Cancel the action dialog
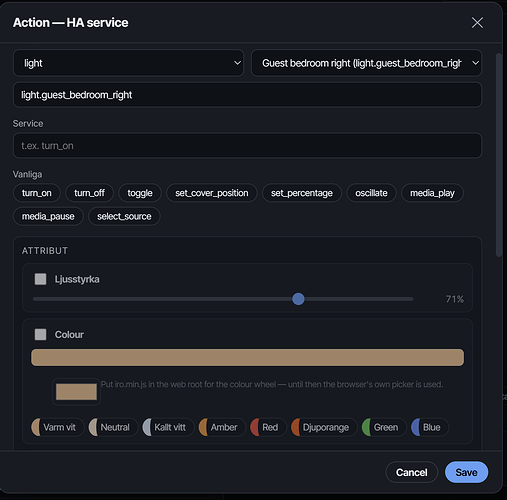The image size is (507, 500). click(412, 472)
